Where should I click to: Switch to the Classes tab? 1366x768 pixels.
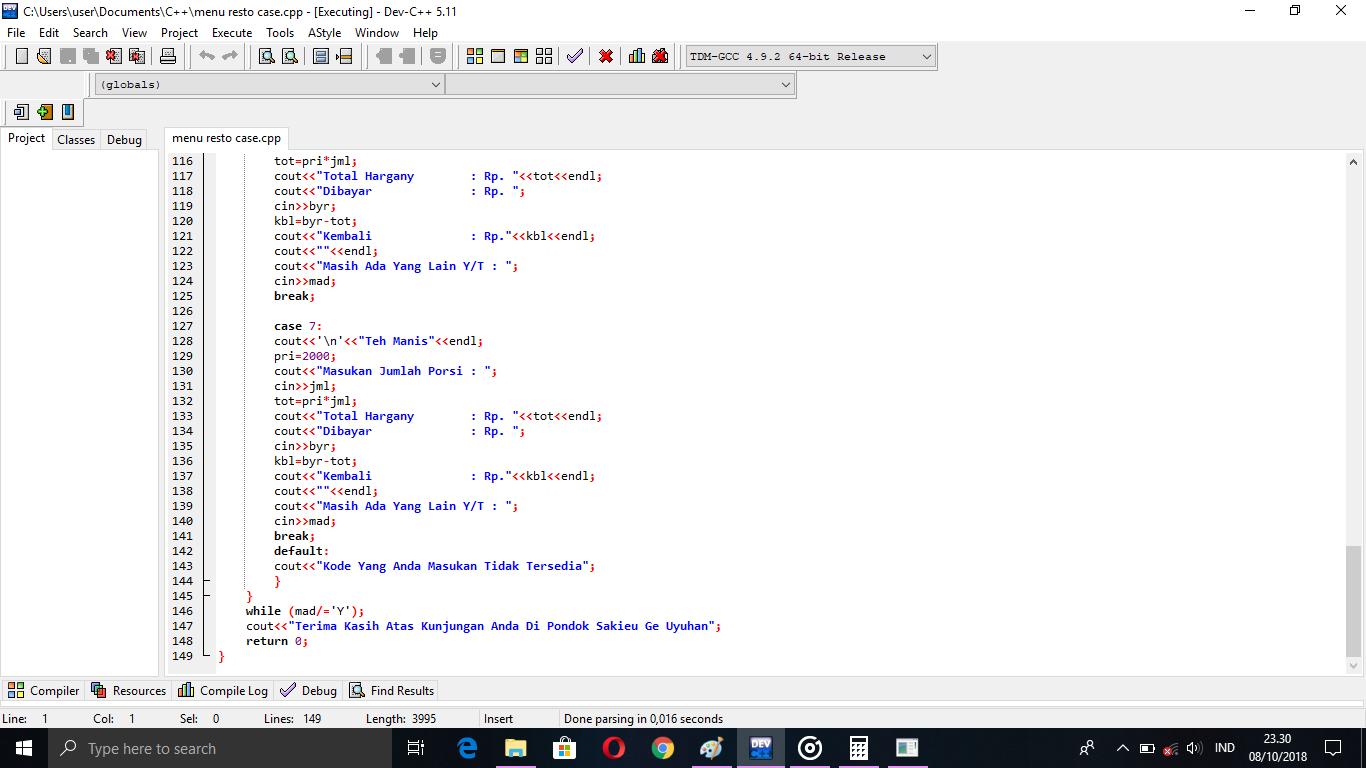click(x=75, y=139)
